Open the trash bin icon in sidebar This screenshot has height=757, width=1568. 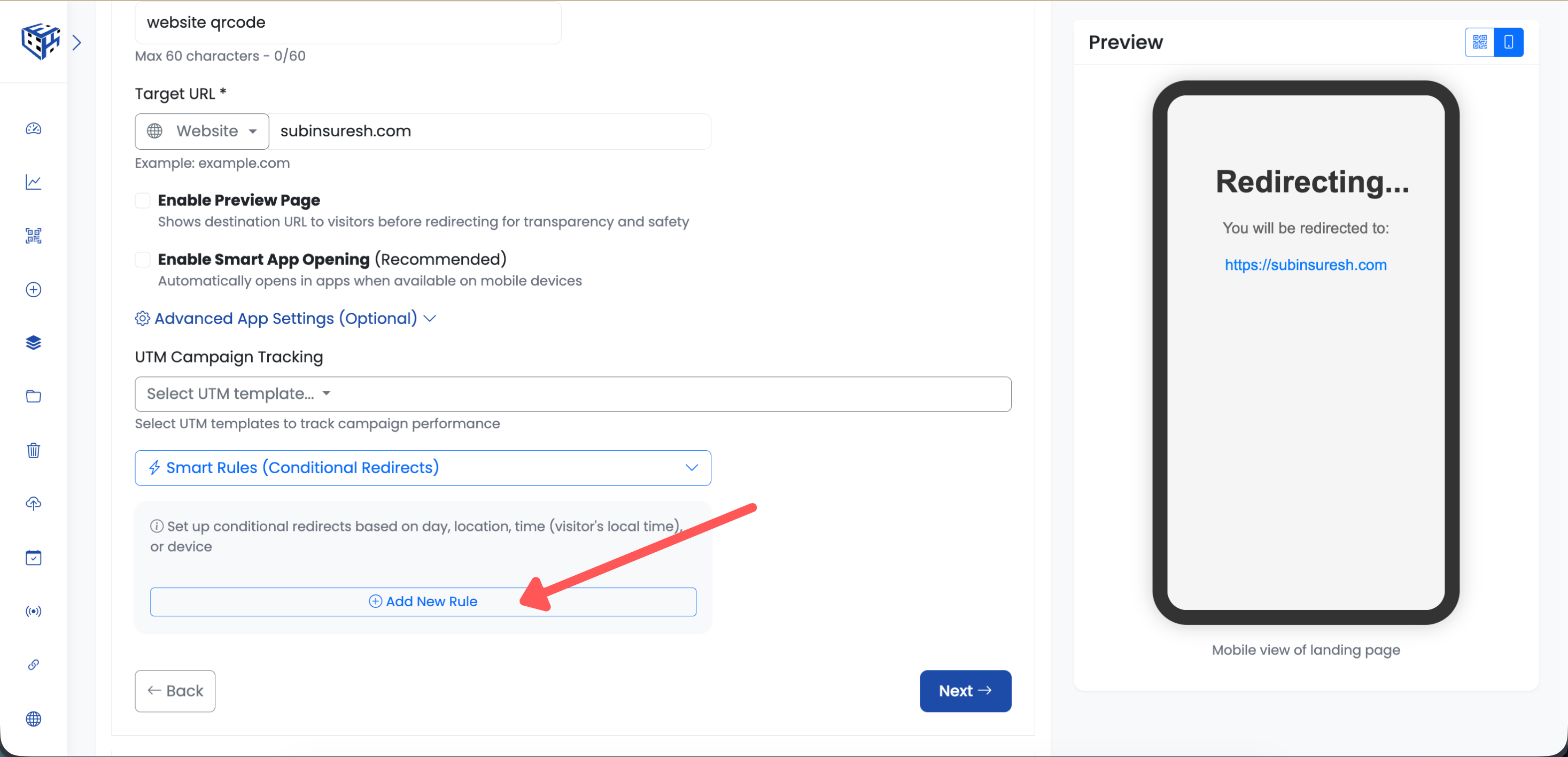point(34,450)
